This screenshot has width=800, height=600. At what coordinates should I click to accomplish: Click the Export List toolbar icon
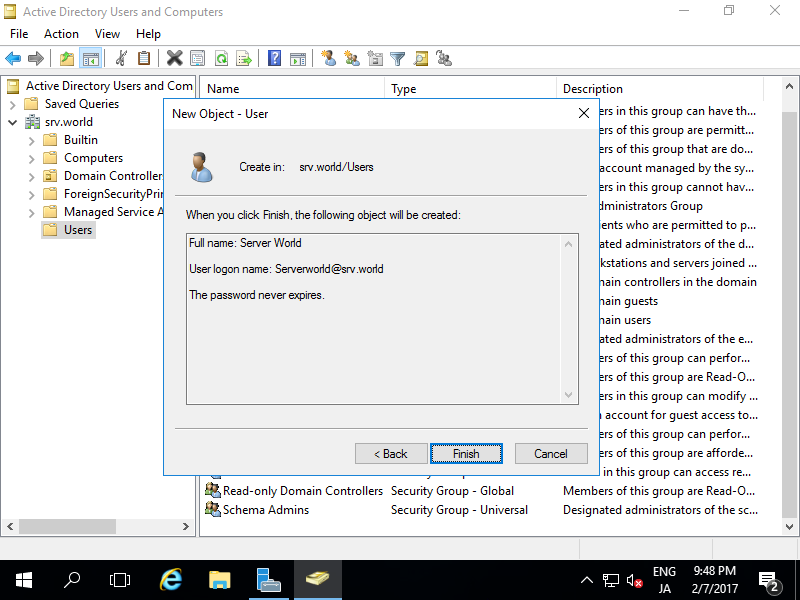coord(244,58)
